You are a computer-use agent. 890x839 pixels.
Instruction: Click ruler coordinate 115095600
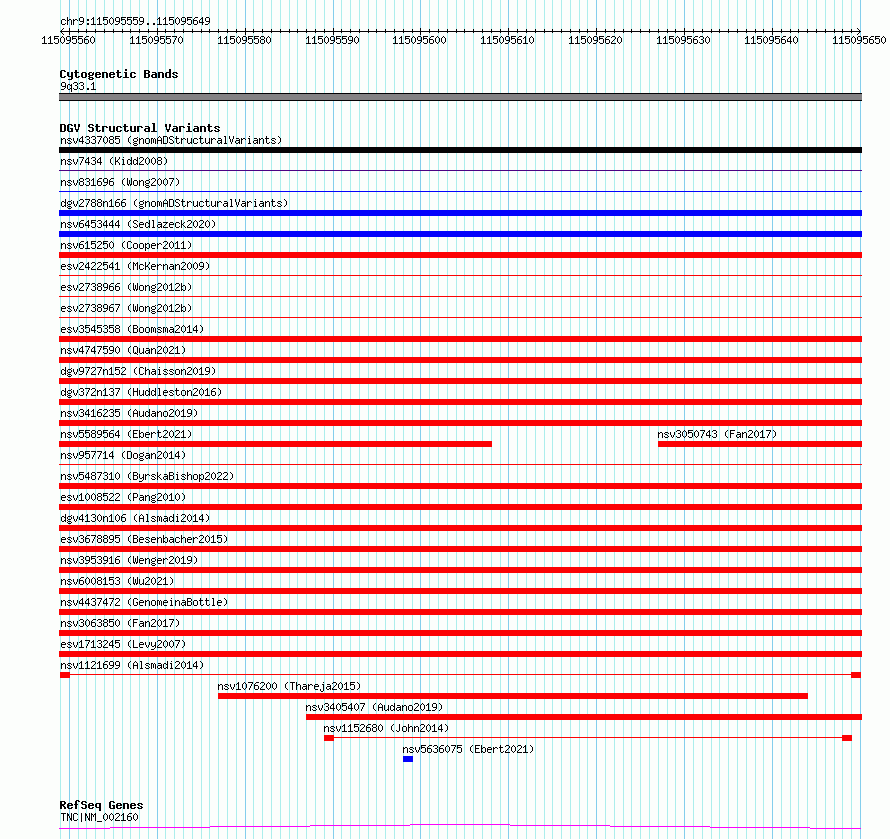click(x=419, y=40)
